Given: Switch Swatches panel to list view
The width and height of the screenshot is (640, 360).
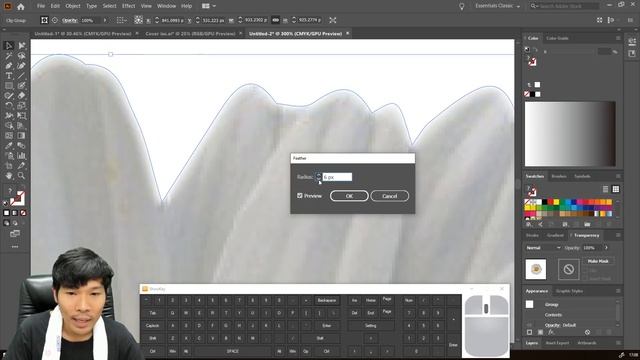Looking at the screenshot, I should [x=605, y=189].
